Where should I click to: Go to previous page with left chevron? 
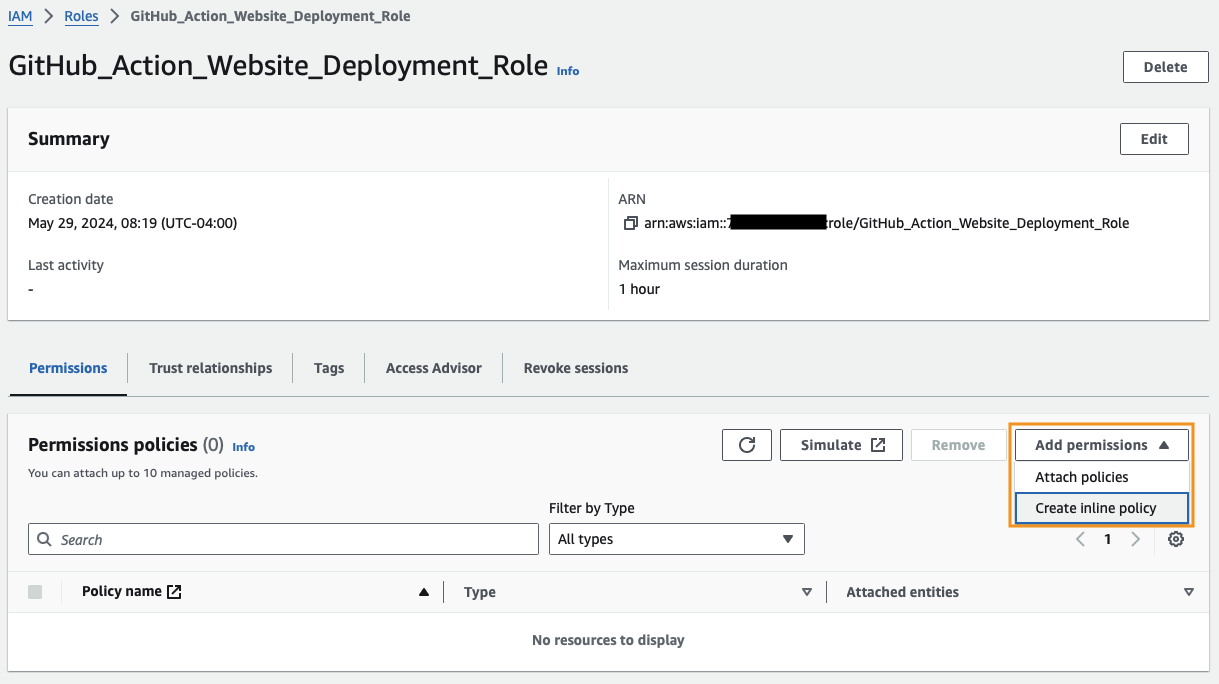pyautogui.click(x=1080, y=539)
